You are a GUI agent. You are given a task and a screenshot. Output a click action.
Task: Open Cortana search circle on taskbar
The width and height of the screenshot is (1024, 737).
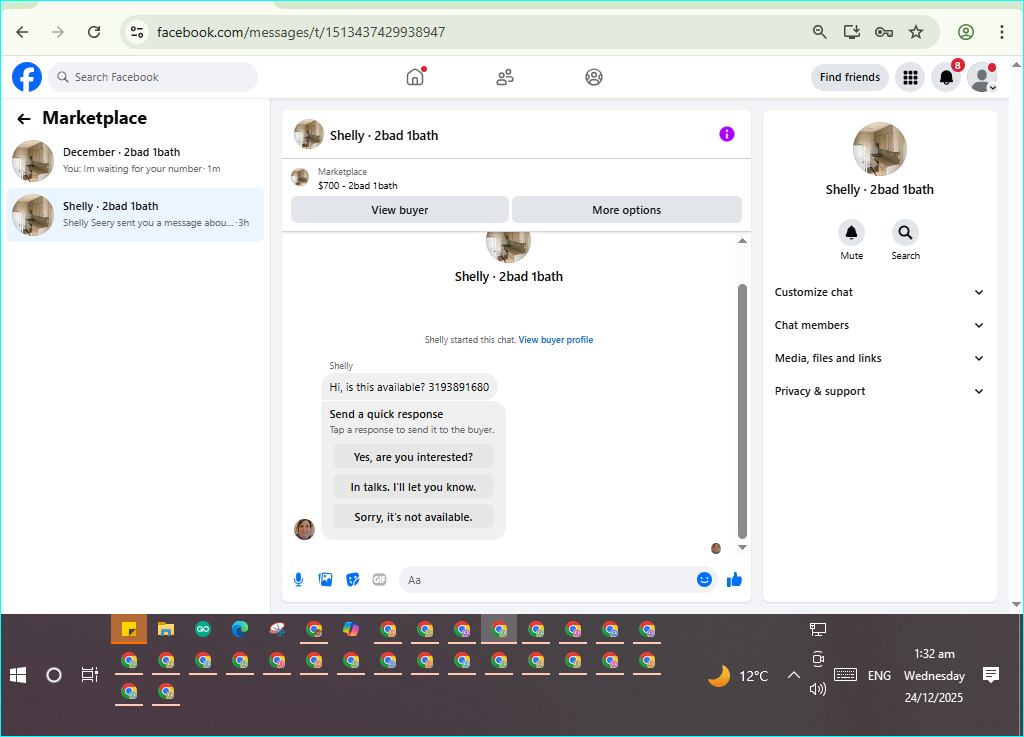54,675
